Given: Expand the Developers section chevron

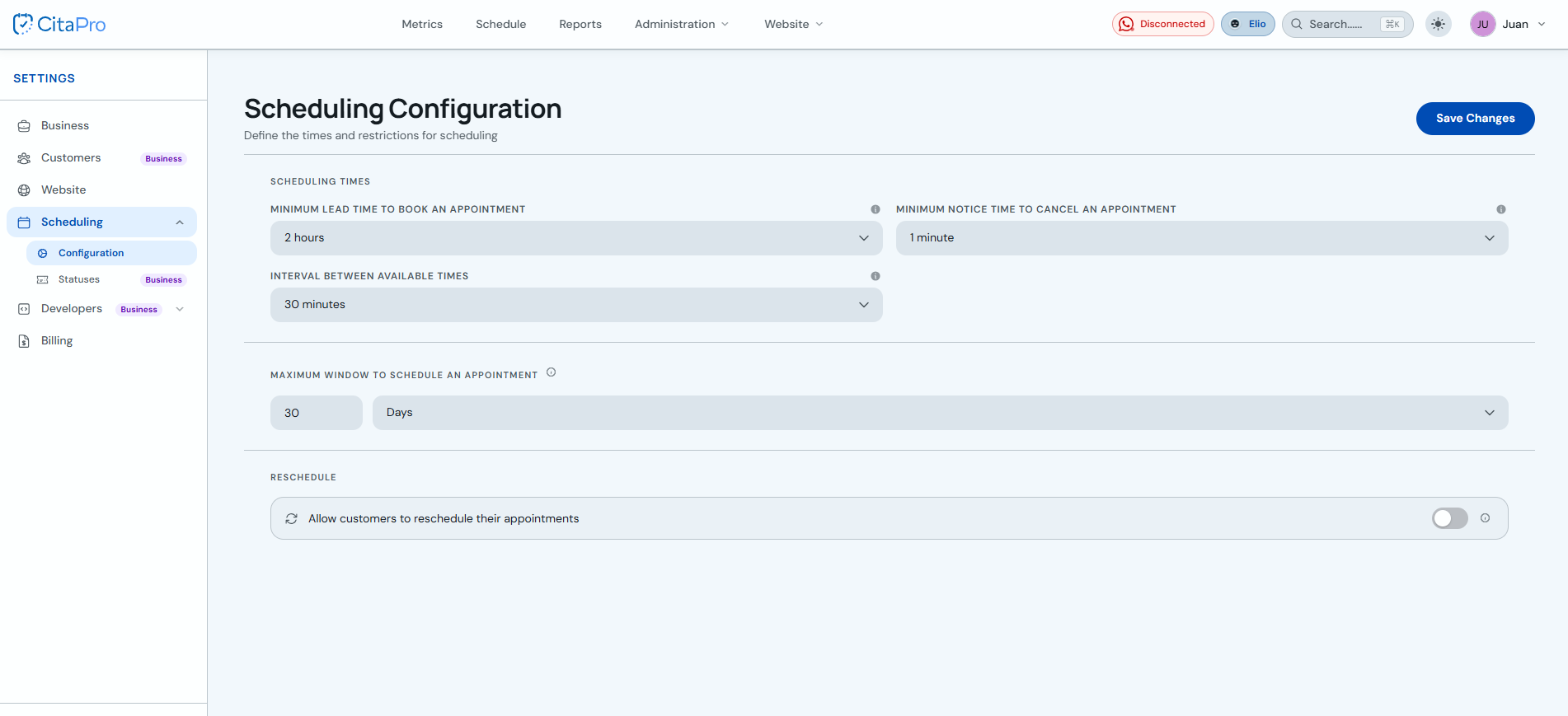Looking at the screenshot, I should point(180,309).
